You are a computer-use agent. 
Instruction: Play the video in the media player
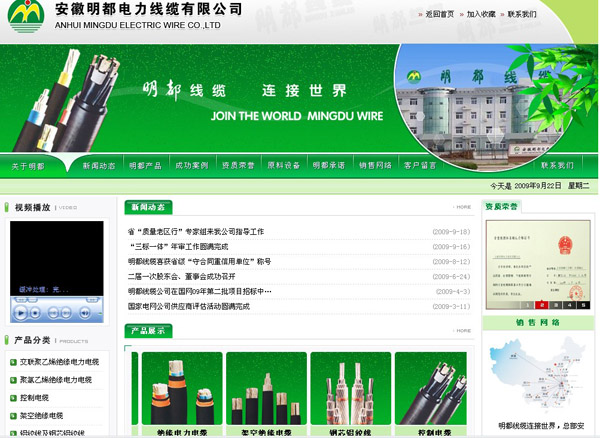21,313
